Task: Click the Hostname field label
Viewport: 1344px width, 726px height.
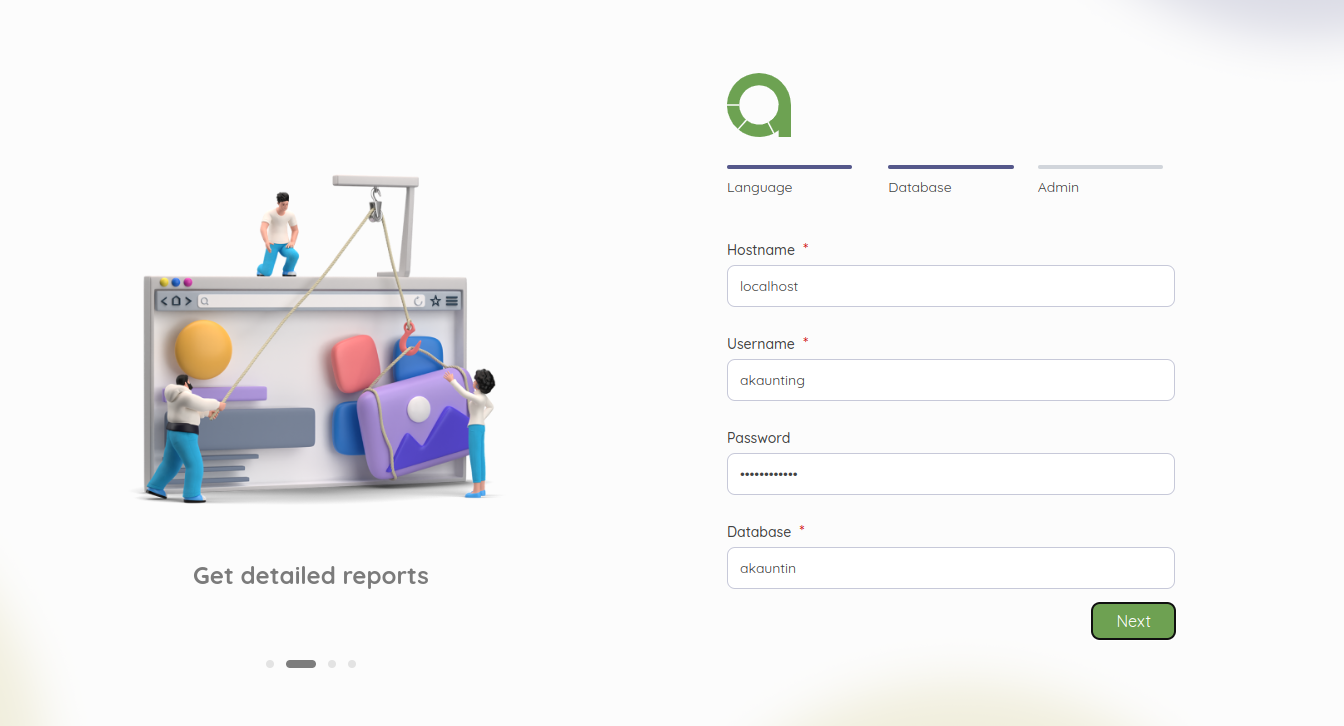Action: coord(760,250)
